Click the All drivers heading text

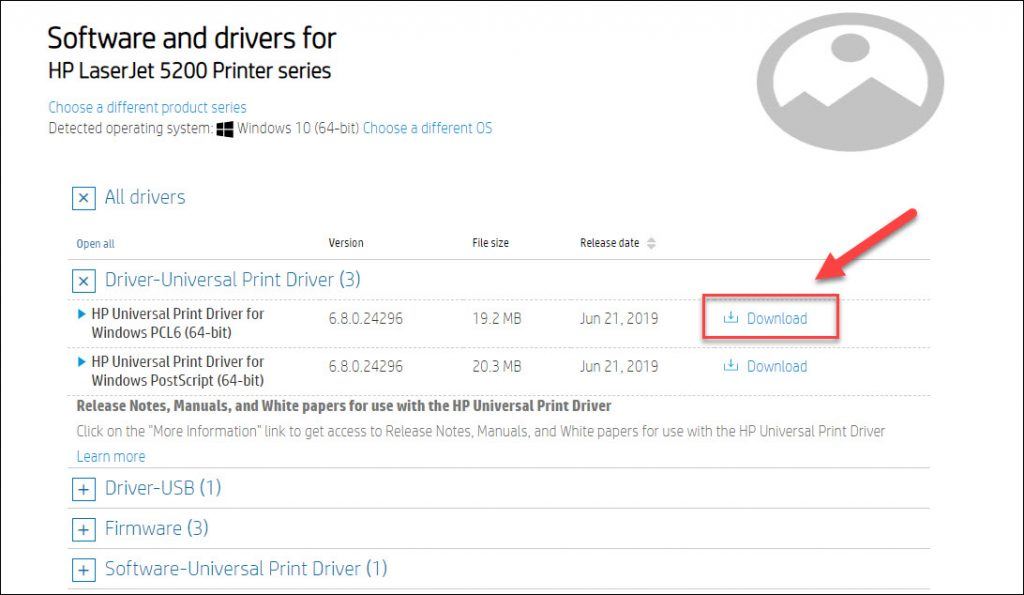tap(145, 197)
